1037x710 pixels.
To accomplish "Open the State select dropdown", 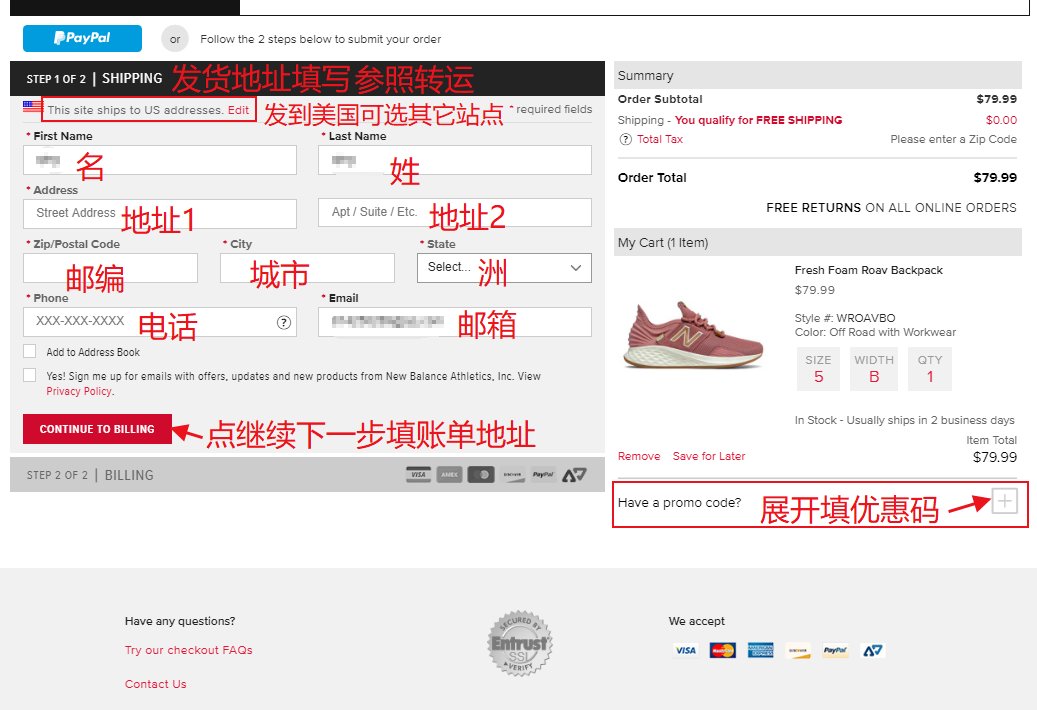I will pos(504,268).
